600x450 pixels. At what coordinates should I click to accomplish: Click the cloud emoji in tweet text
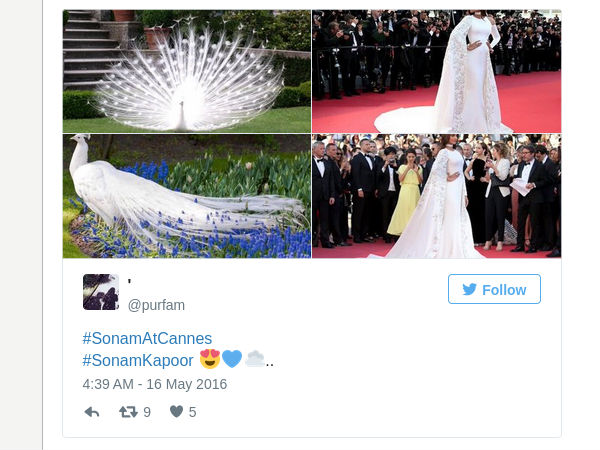coord(255,359)
